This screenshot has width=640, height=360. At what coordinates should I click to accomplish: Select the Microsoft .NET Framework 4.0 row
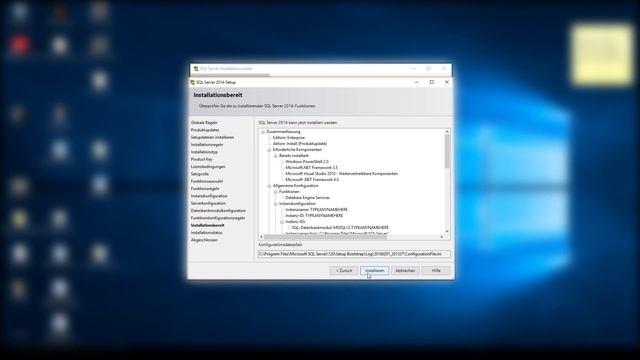click(x=312, y=180)
